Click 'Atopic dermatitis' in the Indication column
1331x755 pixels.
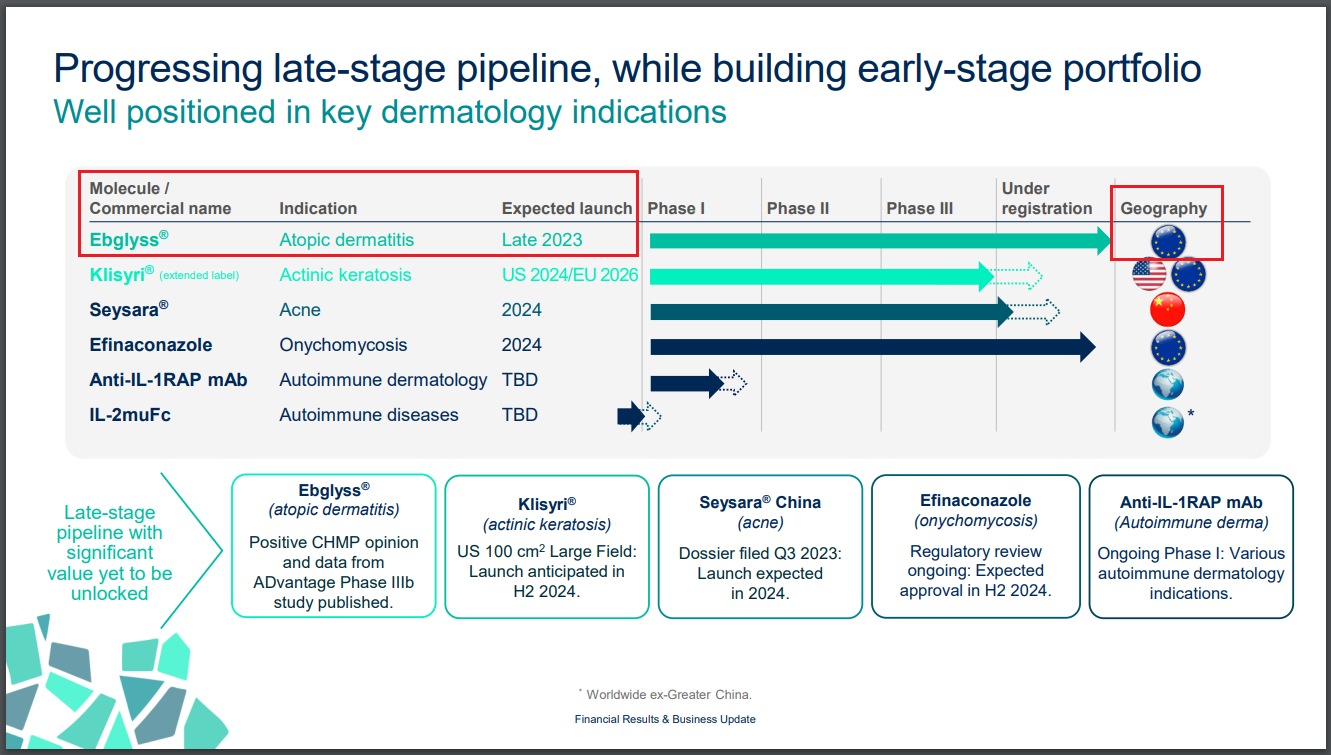346,240
